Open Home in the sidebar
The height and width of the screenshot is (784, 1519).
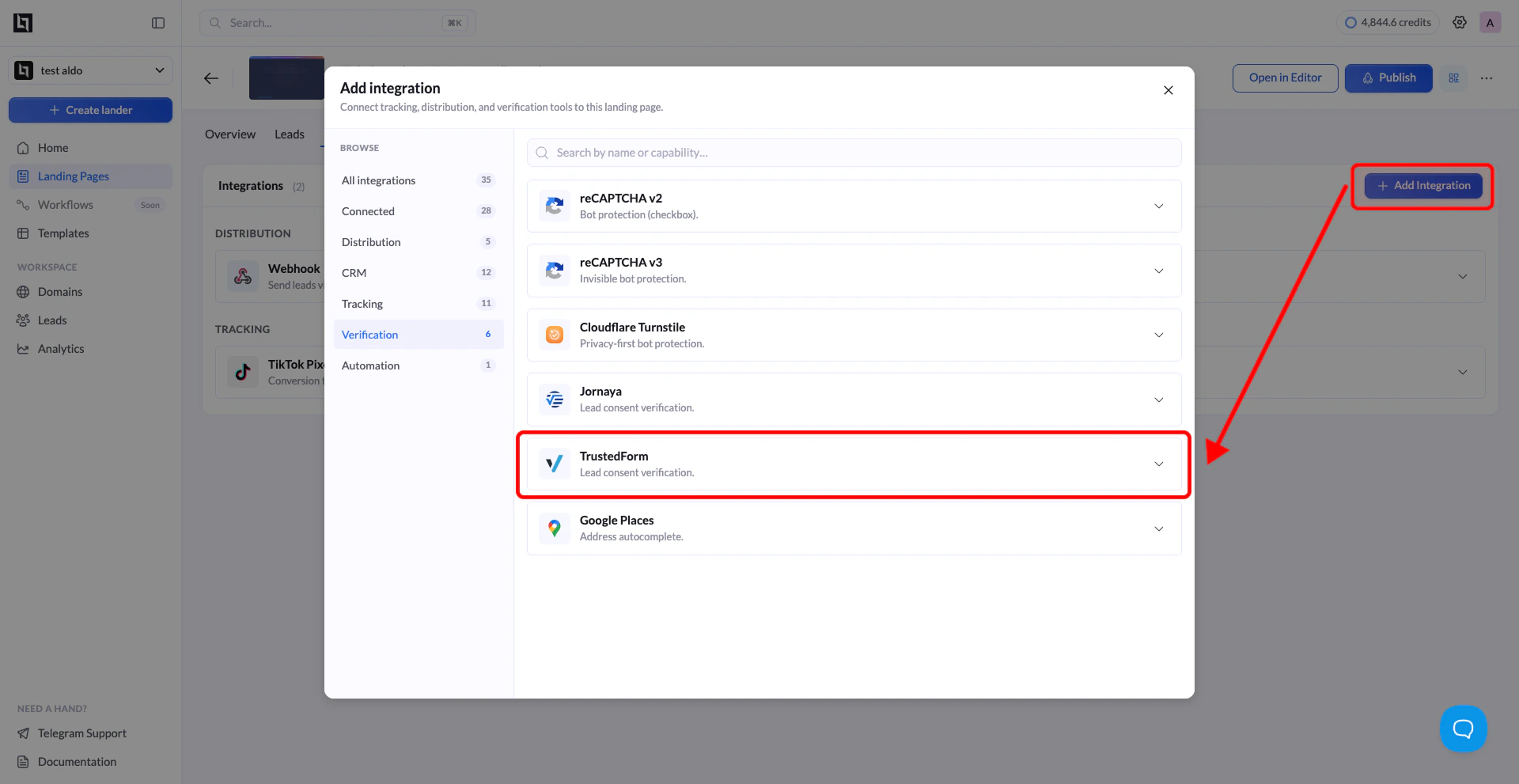click(91, 148)
